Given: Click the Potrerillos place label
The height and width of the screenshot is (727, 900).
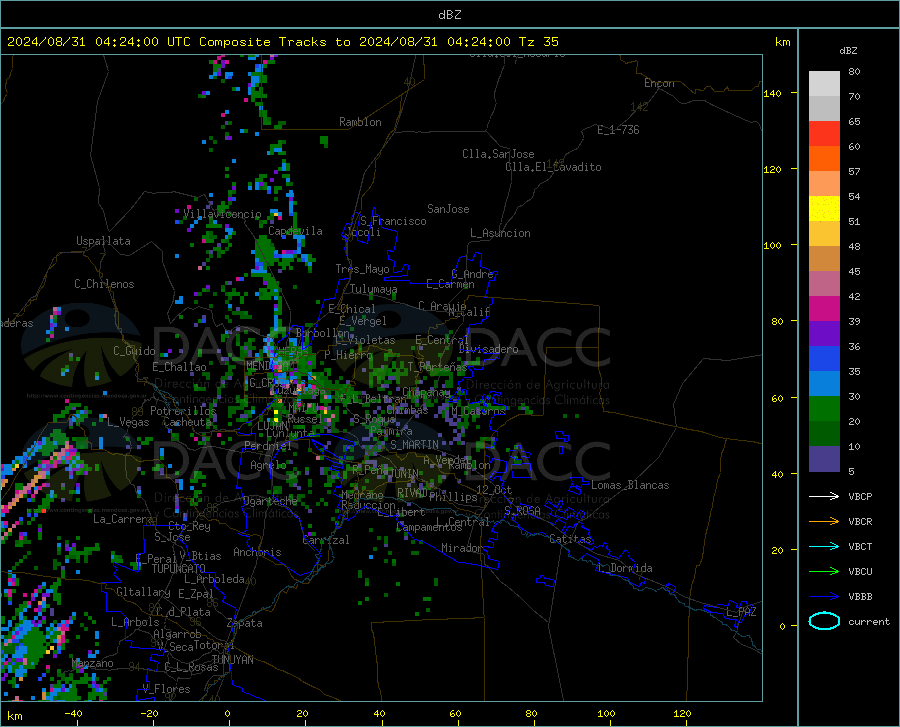Looking at the screenshot, I should [183, 411].
